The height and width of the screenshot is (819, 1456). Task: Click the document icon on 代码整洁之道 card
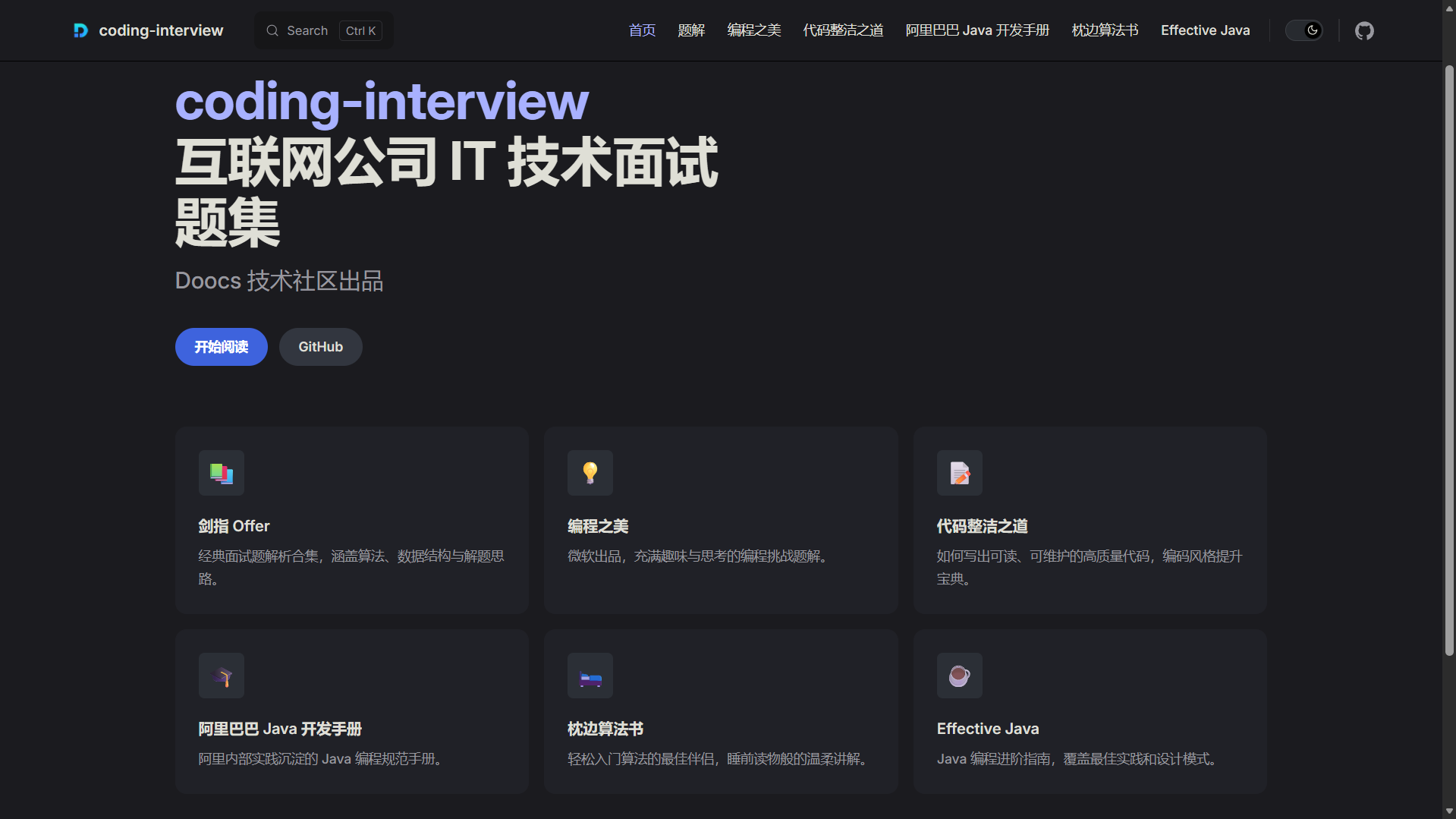(959, 472)
